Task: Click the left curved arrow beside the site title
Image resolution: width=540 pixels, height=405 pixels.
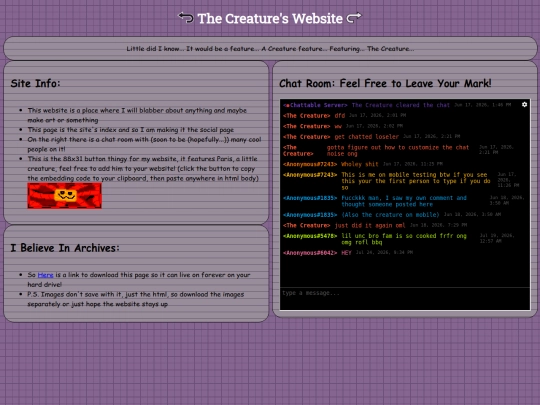Action: 186,18
